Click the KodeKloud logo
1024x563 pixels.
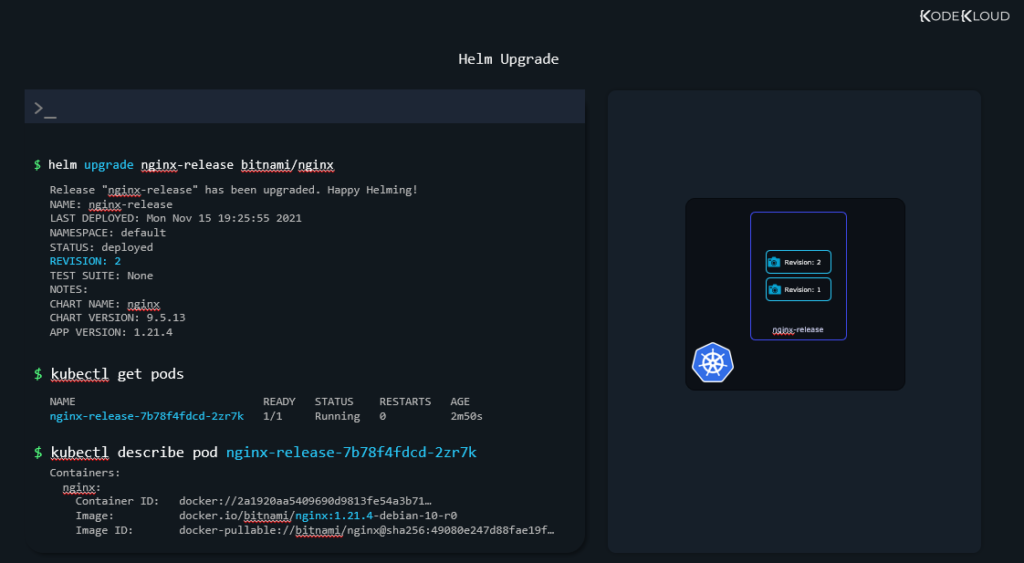(965, 16)
